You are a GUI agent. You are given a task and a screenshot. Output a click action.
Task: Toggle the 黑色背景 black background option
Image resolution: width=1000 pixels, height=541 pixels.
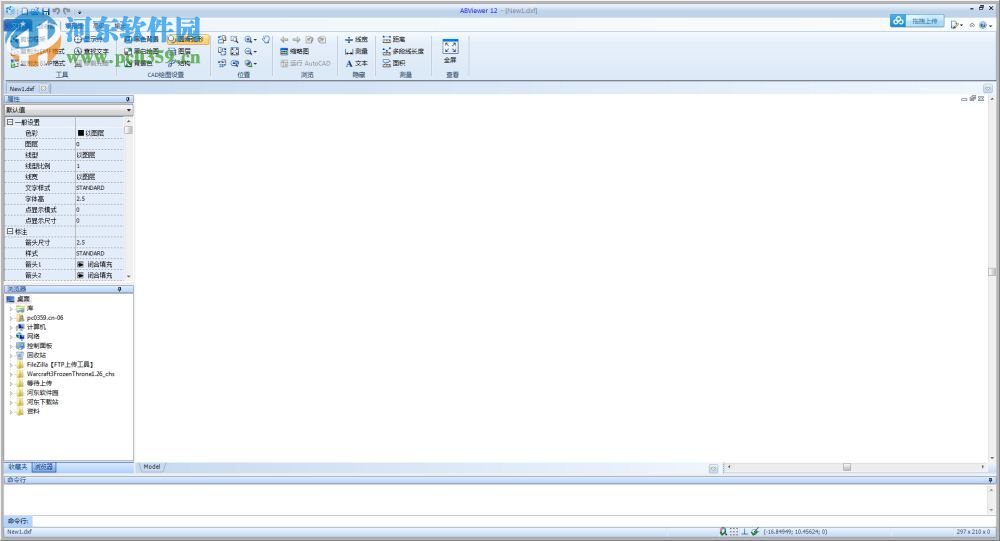141,40
